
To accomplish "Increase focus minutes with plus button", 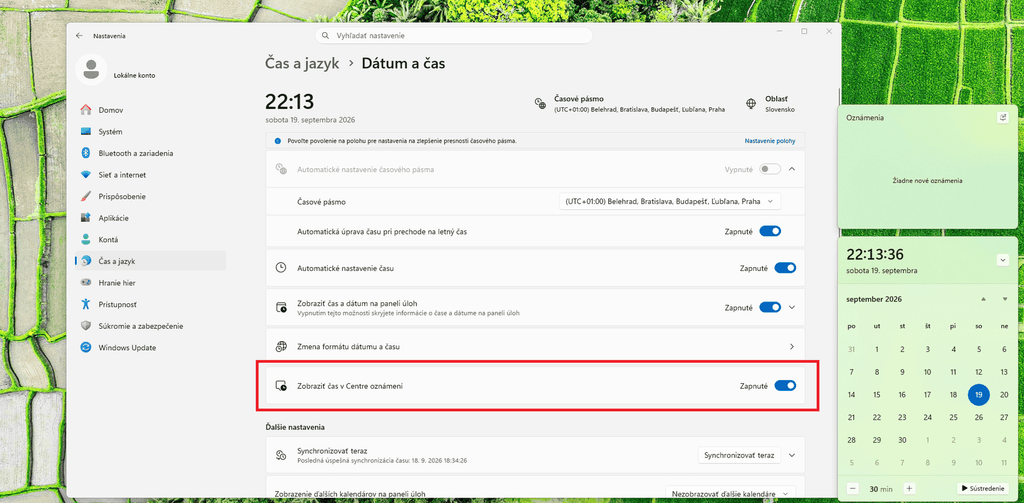I will click(x=909, y=488).
